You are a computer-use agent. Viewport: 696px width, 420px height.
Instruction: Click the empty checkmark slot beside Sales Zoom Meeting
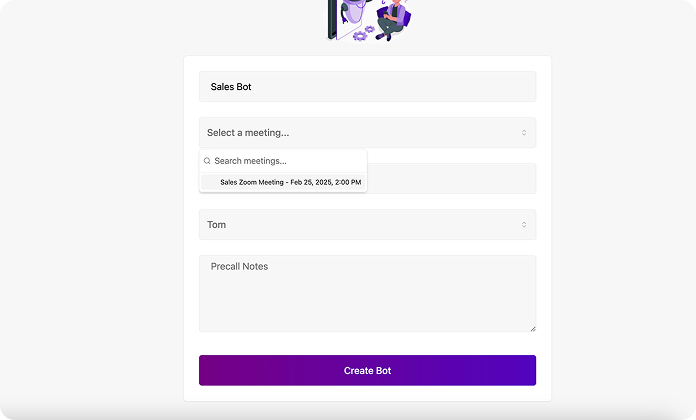pos(209,182)
